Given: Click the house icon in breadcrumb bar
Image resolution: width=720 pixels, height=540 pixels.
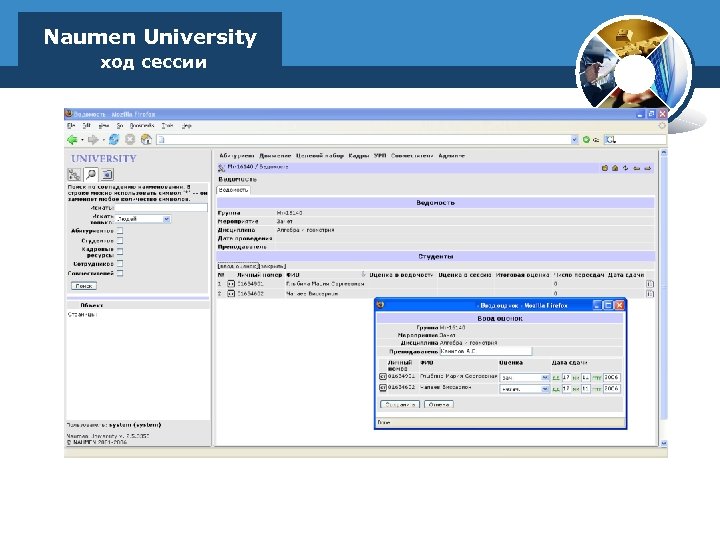Looking at the screenshot, I should click(615, 168).
